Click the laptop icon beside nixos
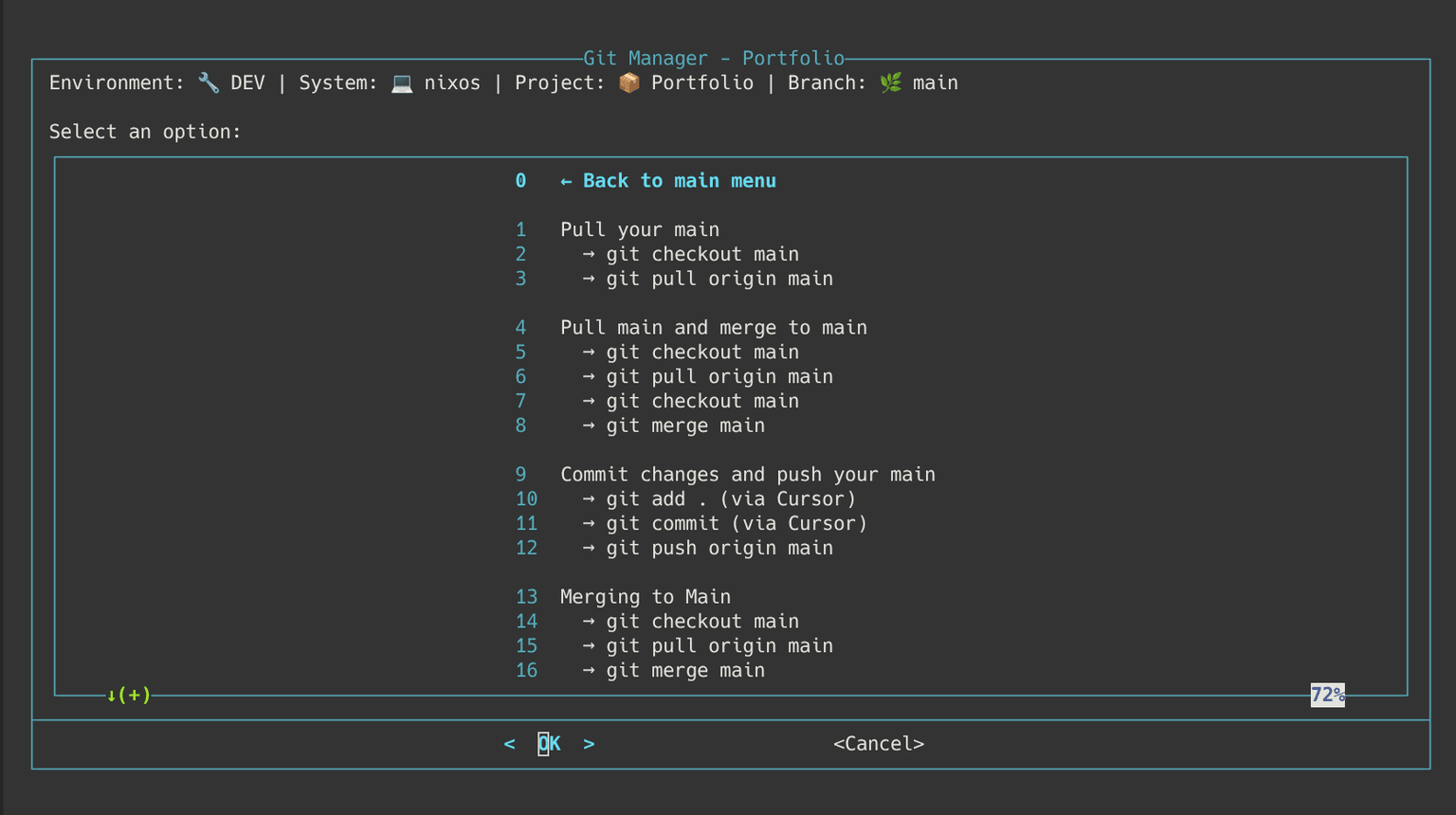Image resolution: width=1456 pixels, height=815 pixels. point(402,83)
